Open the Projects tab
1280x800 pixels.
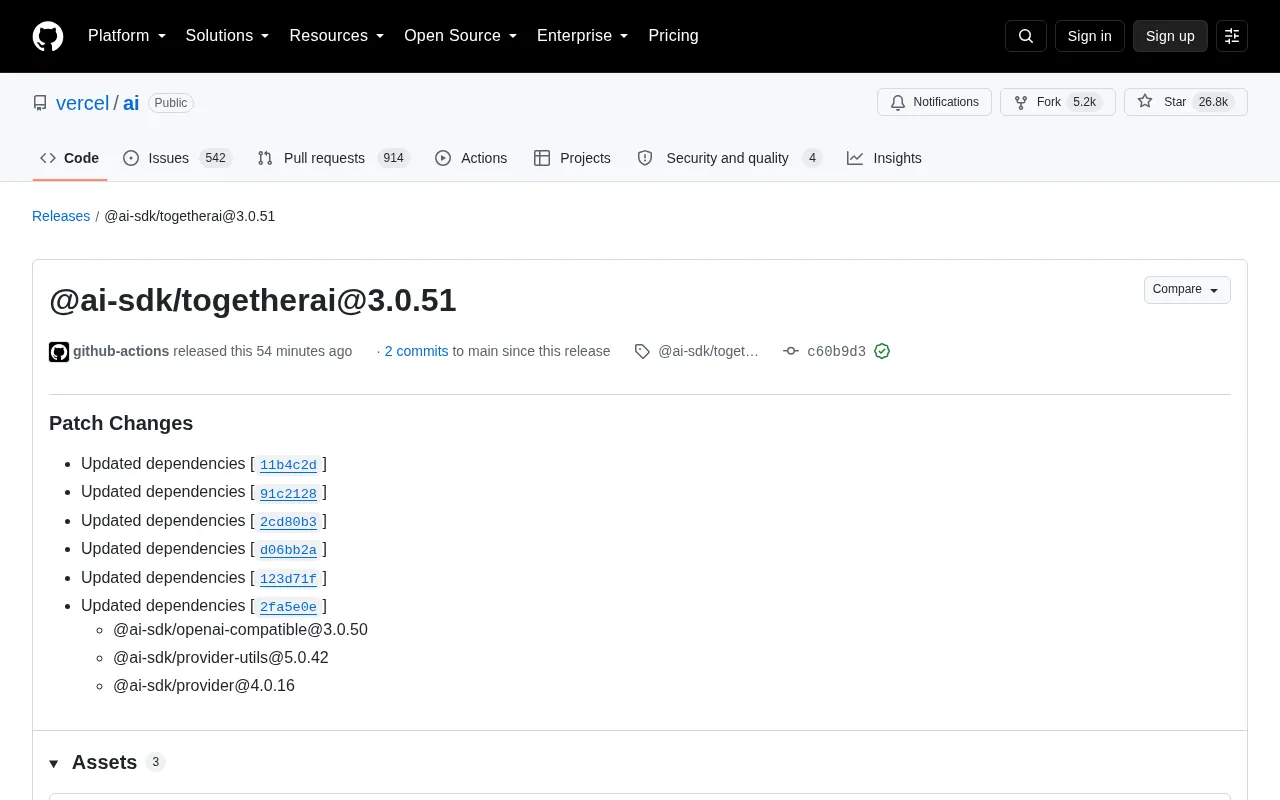pyautogui.click(x=572, y=158)
